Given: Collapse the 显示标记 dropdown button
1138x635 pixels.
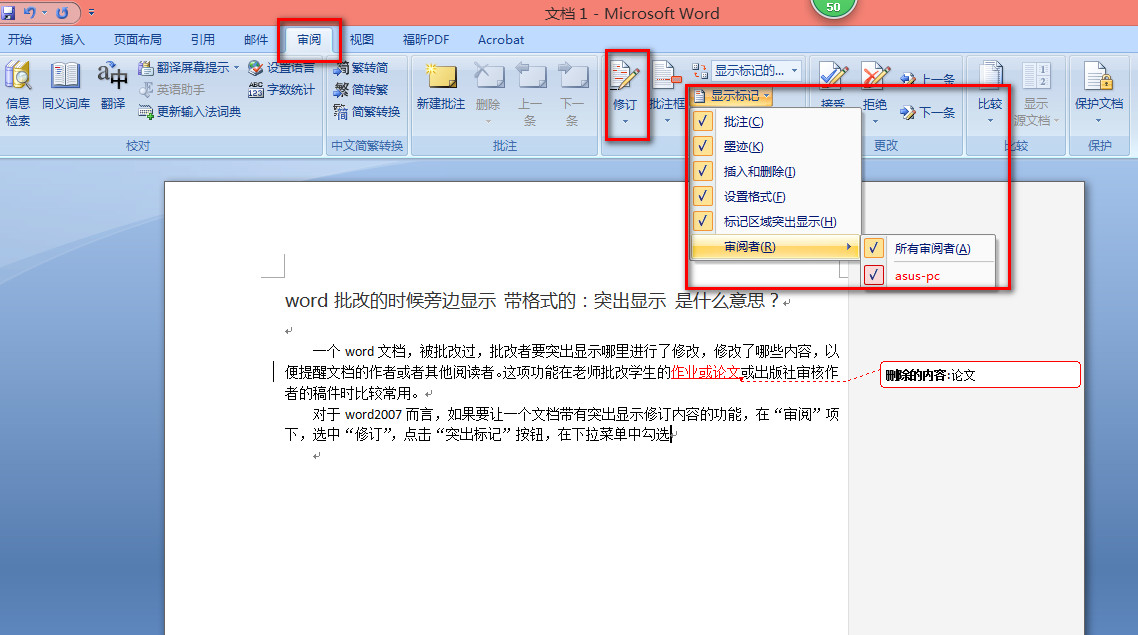Looking at the screenshot, I should (x=732, y=96).
